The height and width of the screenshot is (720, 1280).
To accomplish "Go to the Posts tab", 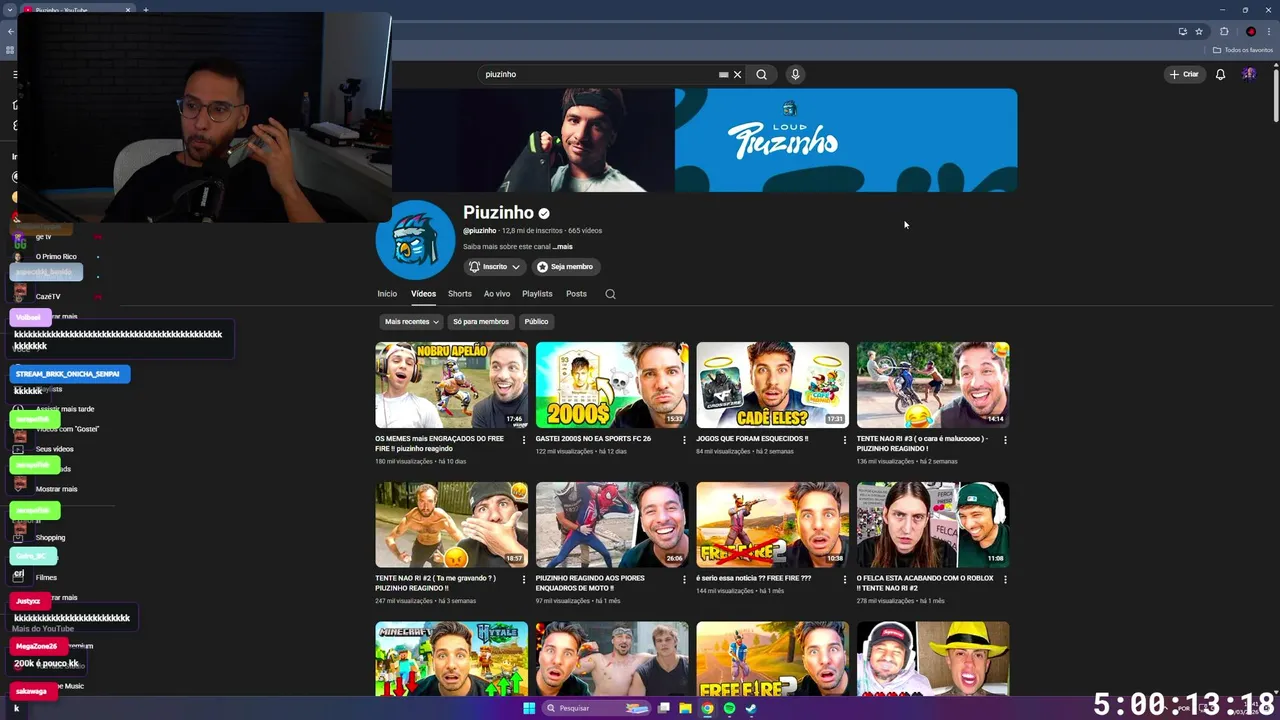I will coord(576,294).
